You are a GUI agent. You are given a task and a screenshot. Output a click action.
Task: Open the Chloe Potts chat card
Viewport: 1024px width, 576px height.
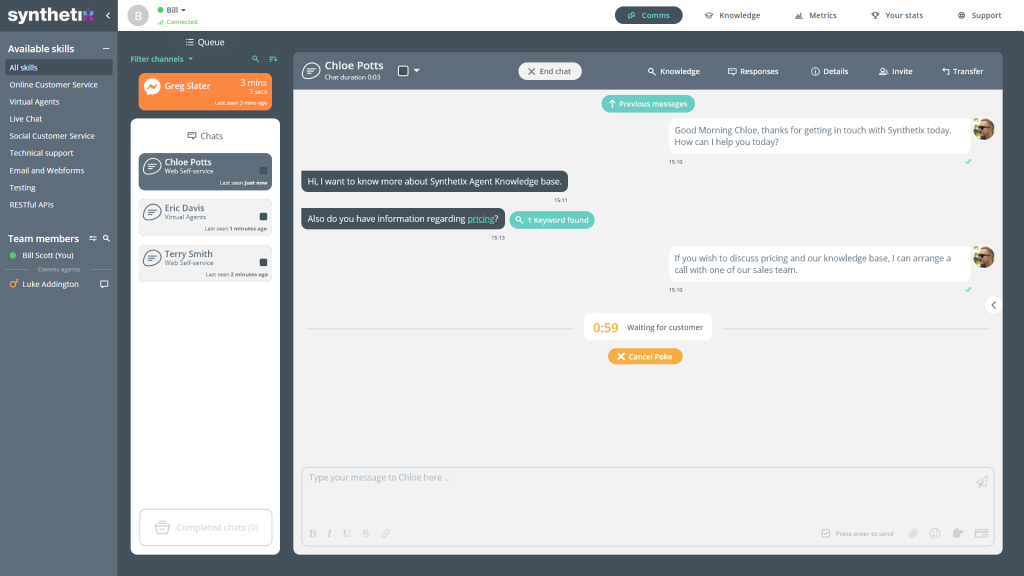(205, 172)
